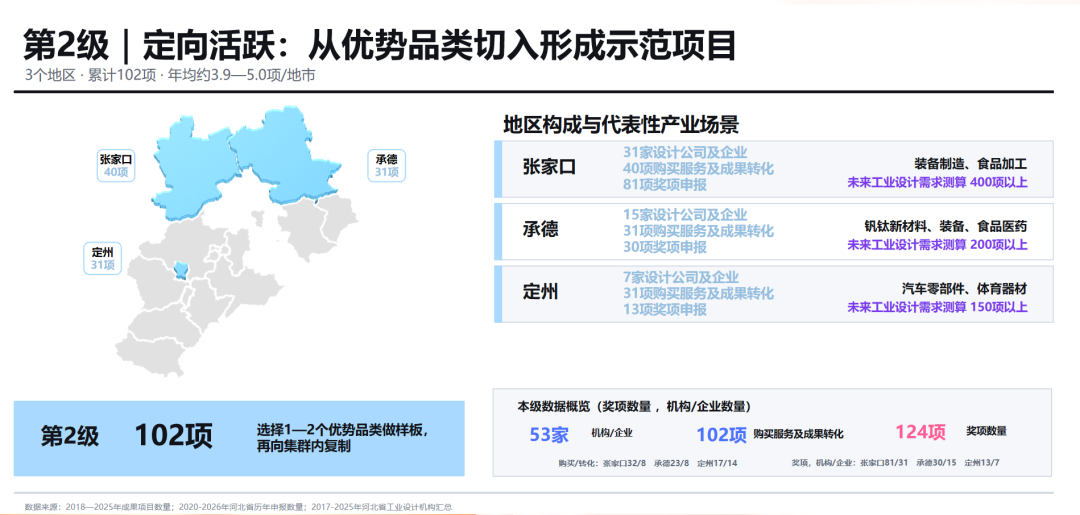
Task: Click the 数据来源 footnote text
Action: pyautogui.click(x=238, y=507)
